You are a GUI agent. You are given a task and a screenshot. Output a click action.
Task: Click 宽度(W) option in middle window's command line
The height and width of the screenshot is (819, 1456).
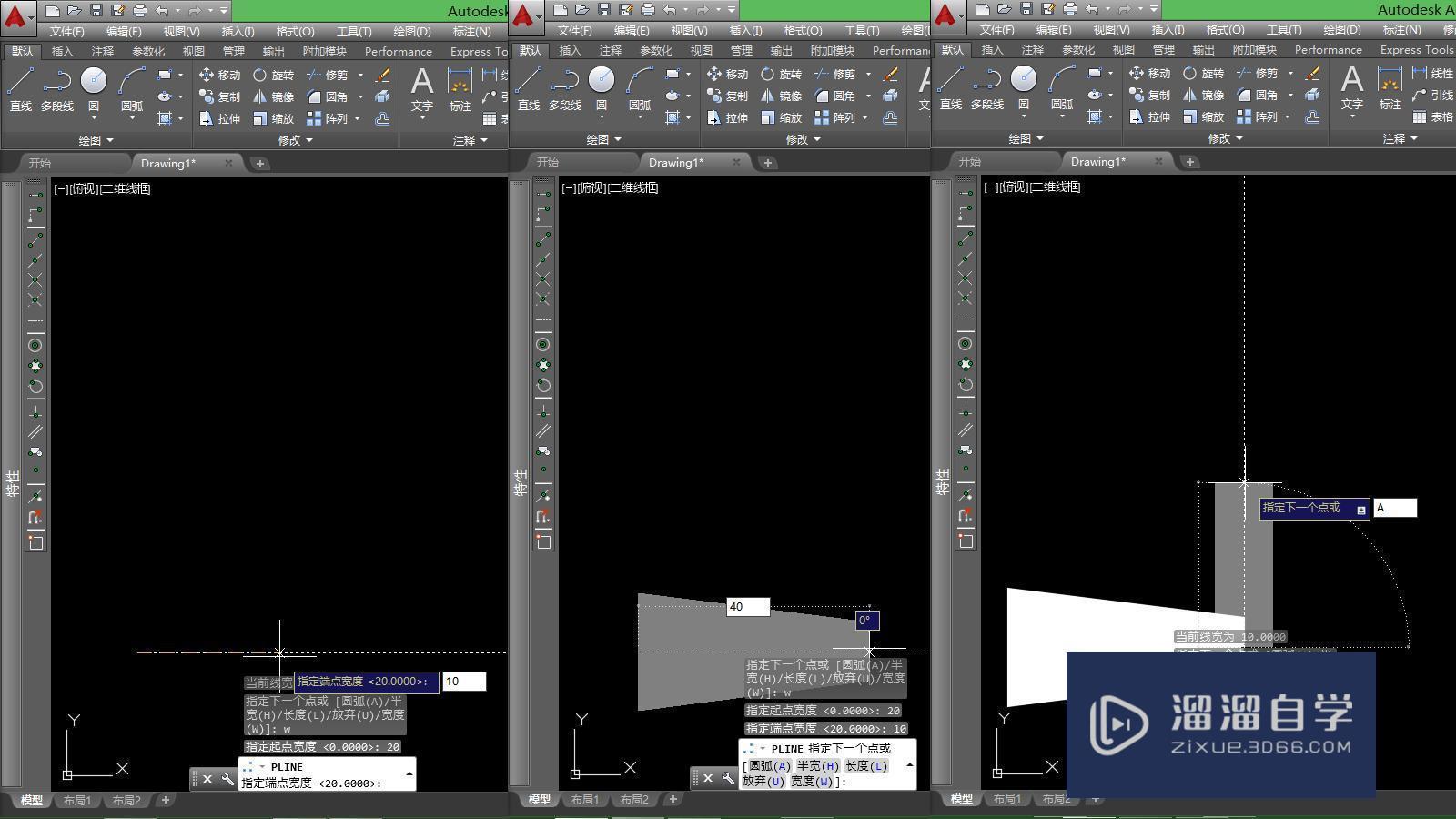tap(813, 781)
